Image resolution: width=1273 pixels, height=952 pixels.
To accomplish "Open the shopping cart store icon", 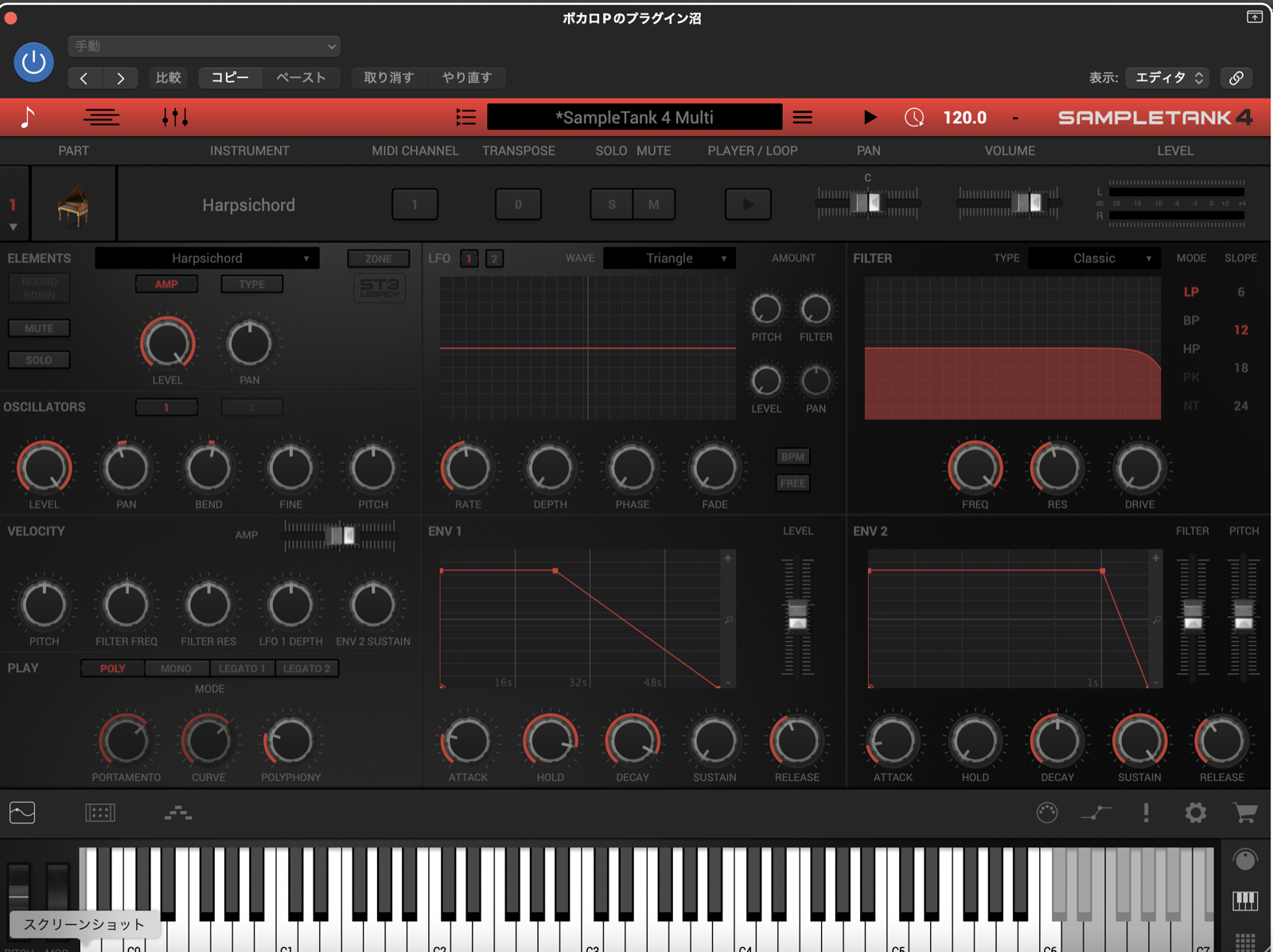I will pyautogui.click(x=1246, y=813).
